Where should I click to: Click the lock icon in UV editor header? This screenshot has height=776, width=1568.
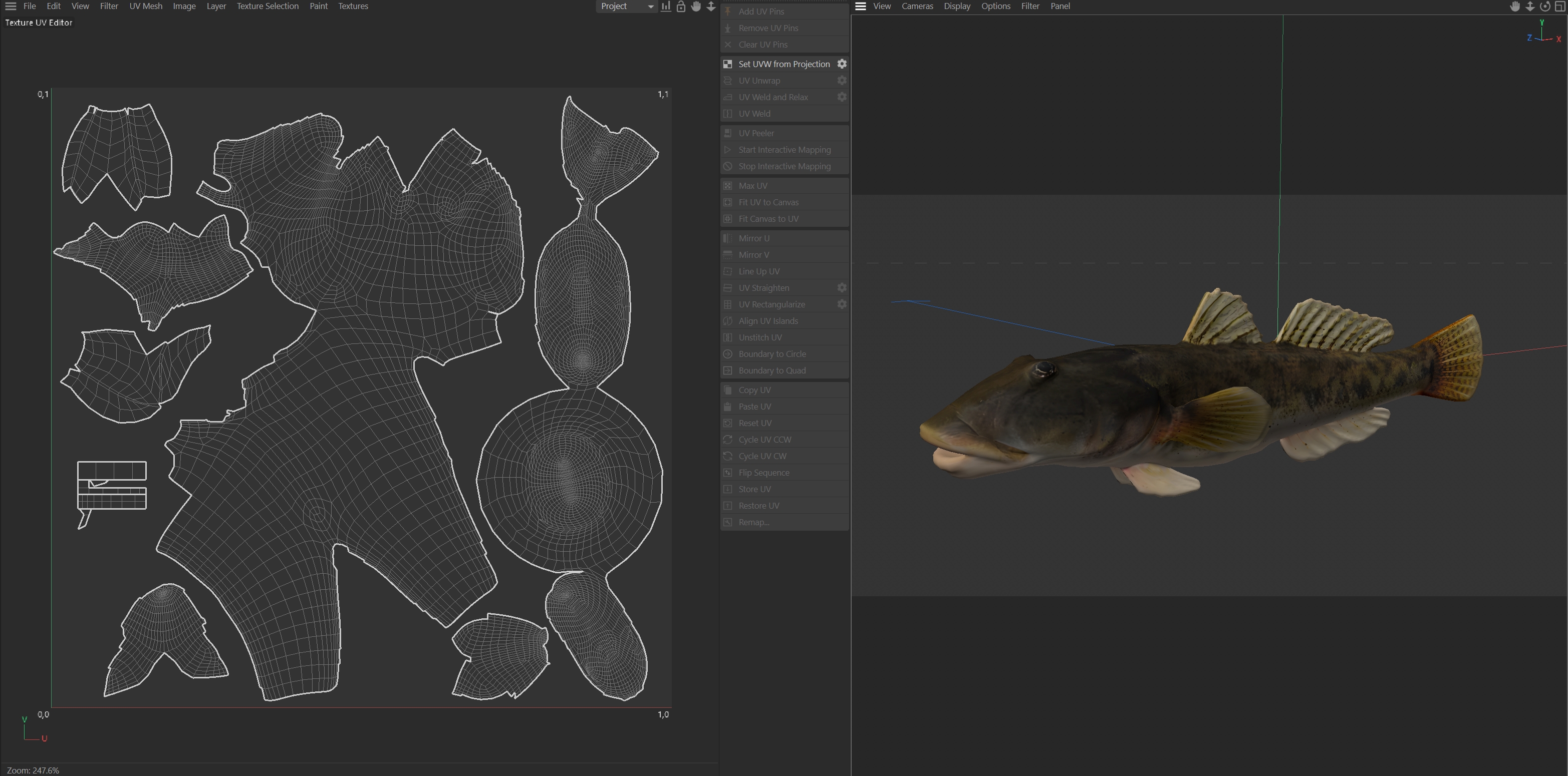click(x=680, y=6)
